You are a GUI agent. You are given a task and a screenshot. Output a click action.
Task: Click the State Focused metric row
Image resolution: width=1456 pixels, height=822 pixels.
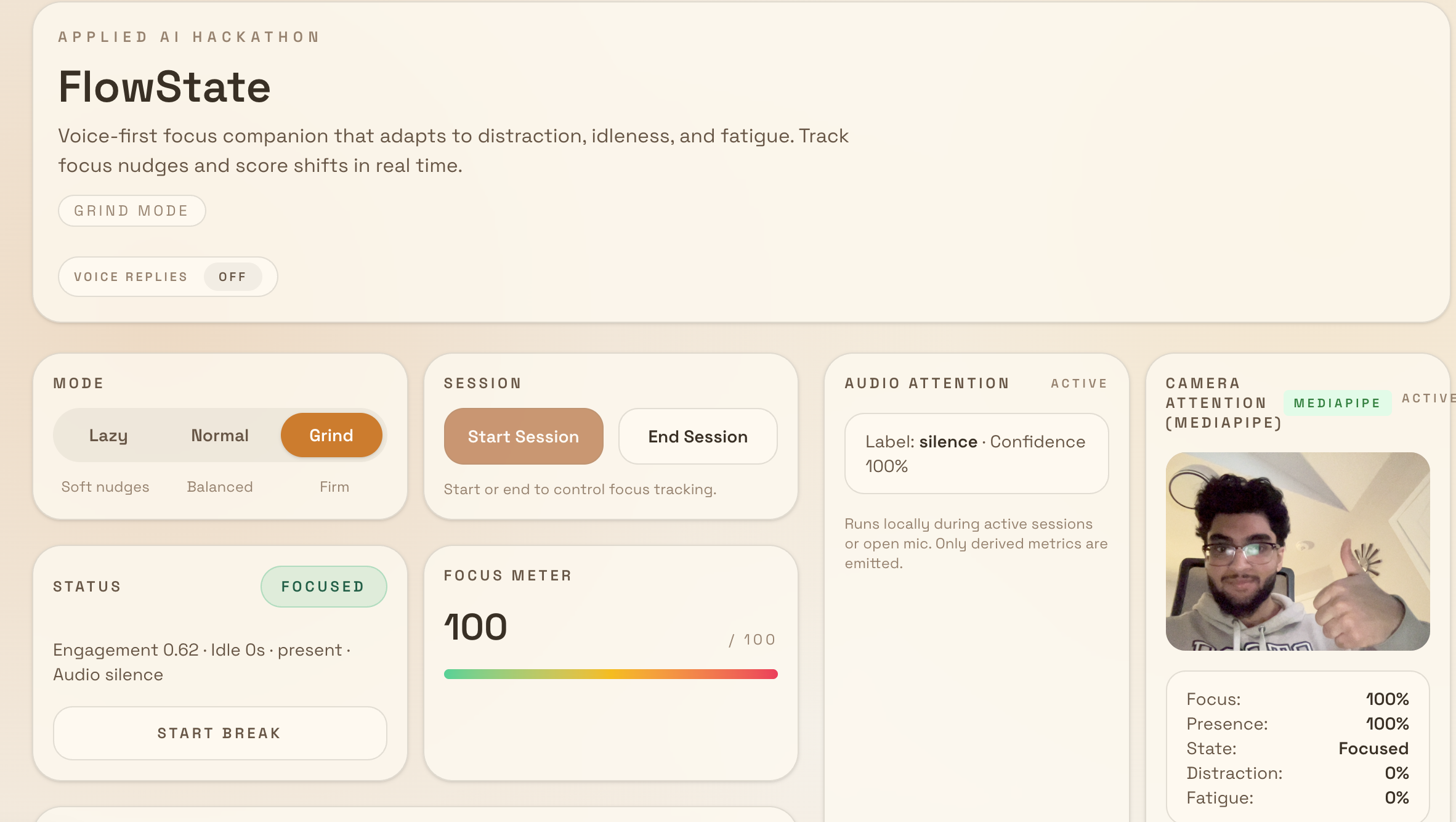(x=1297, y=748)
